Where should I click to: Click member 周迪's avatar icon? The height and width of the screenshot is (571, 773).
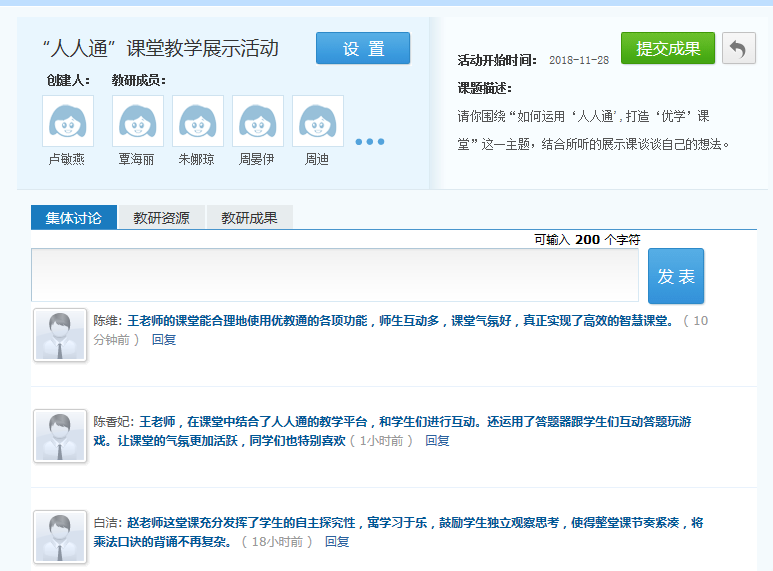tap(317, 121)
